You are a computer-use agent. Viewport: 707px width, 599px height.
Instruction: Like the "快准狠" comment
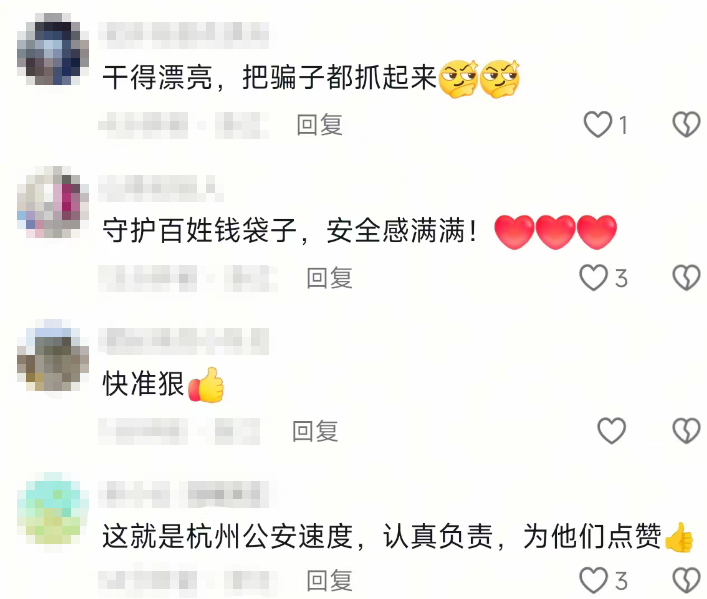click(x=611, y=430)
